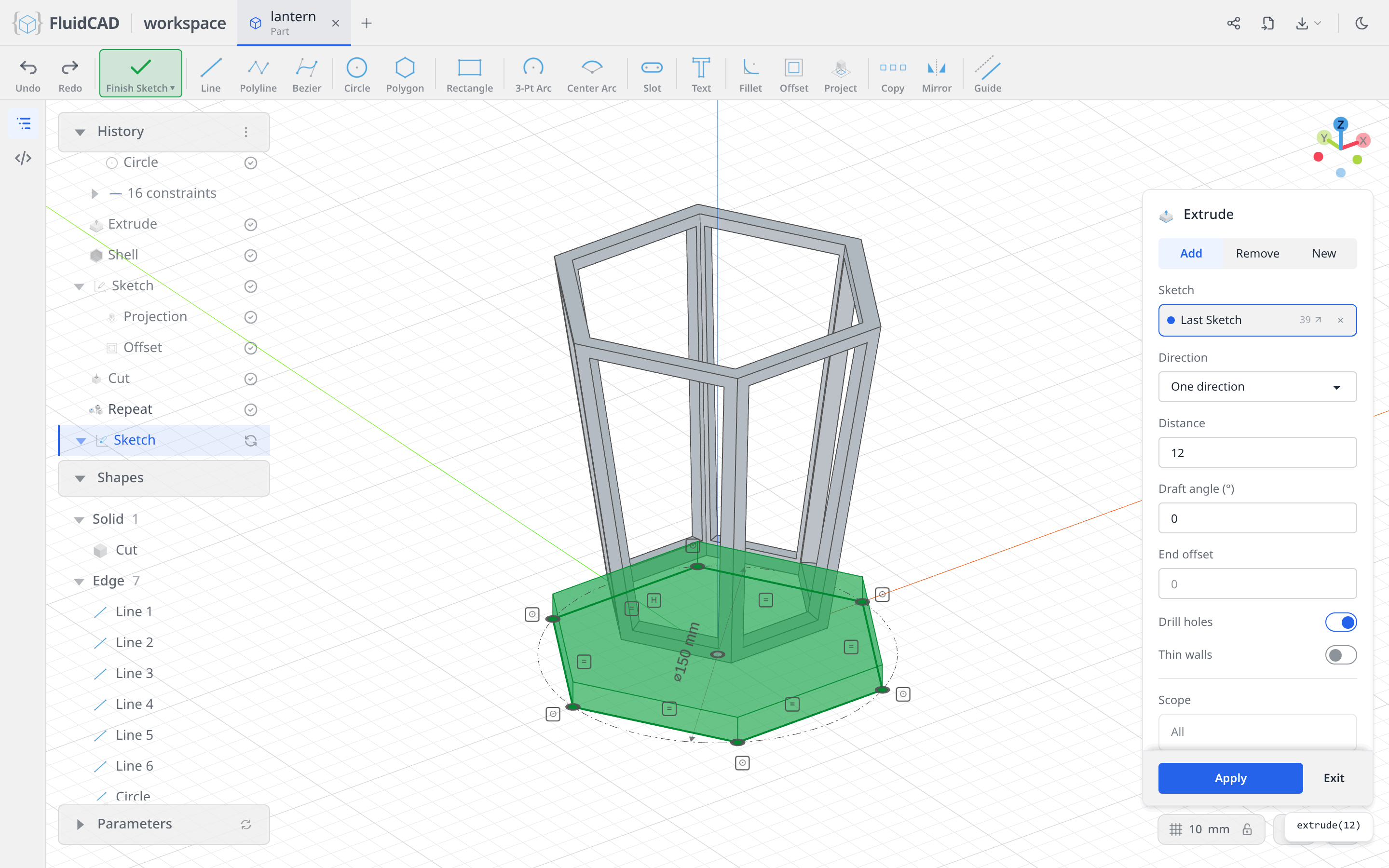Open the share icon in header

pos(1233,23)
